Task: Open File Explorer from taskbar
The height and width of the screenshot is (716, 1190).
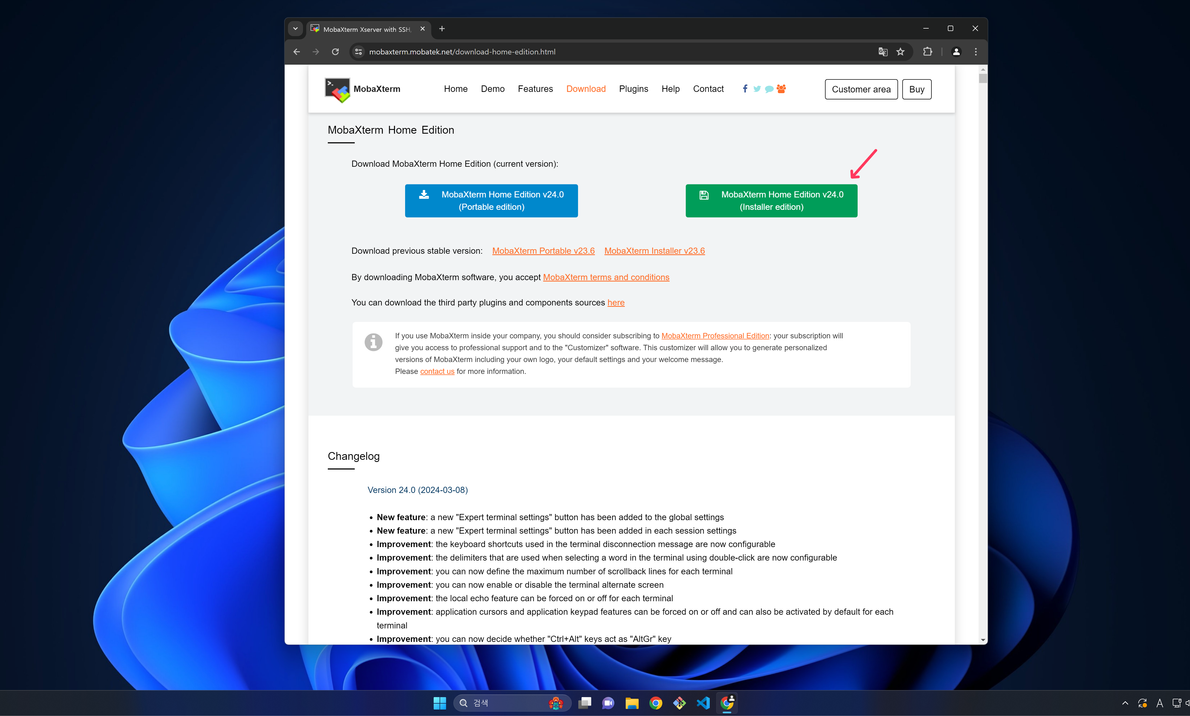Action: coord(631,703)
